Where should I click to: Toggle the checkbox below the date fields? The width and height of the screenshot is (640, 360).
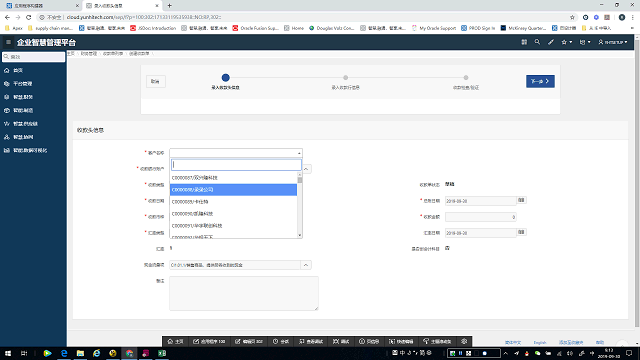[447, 248]
